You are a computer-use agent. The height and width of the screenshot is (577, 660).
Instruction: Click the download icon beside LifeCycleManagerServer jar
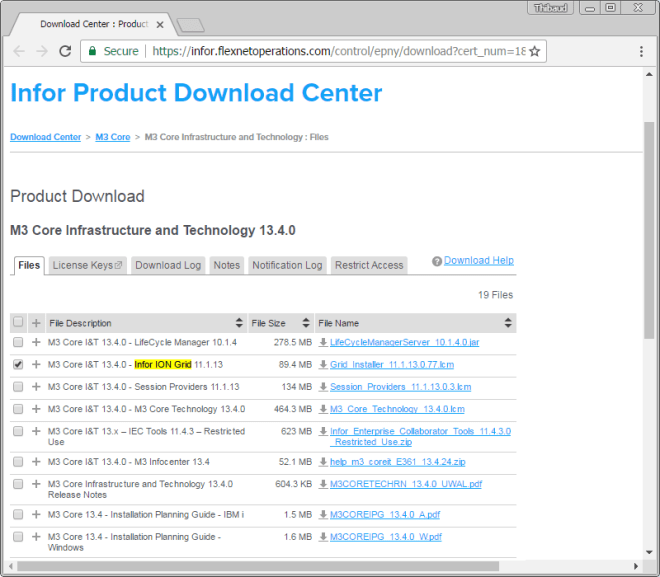click(323, 342)
